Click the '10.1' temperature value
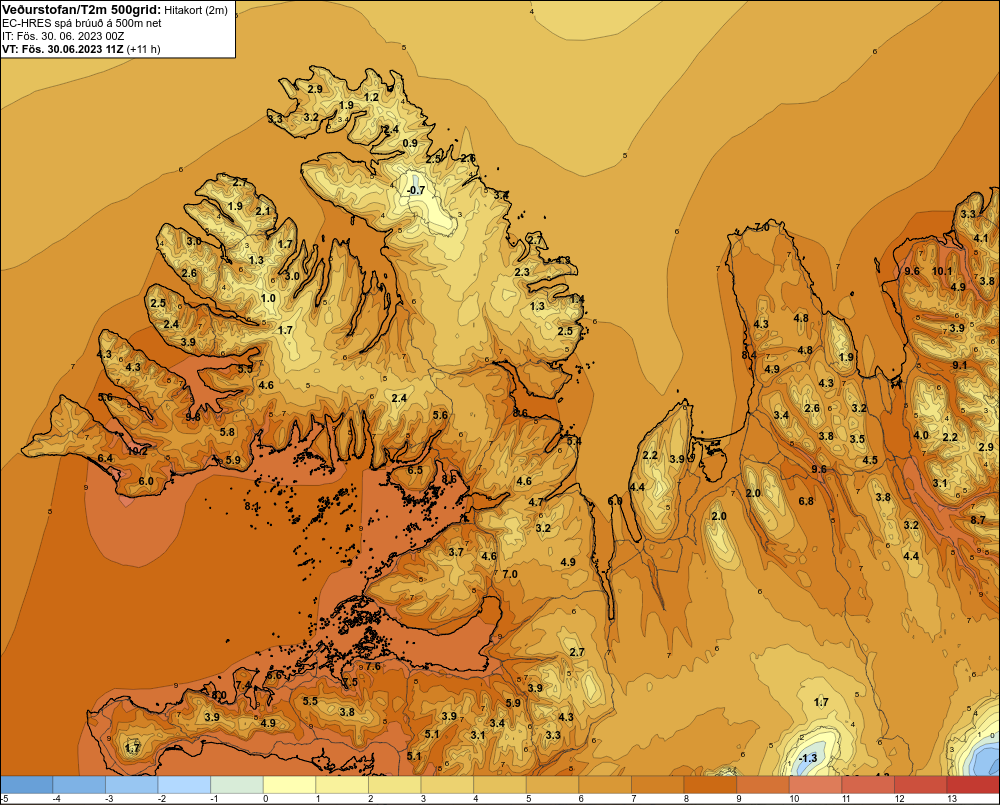Viewport: 1000px width, 805px height. pos(942,271)
